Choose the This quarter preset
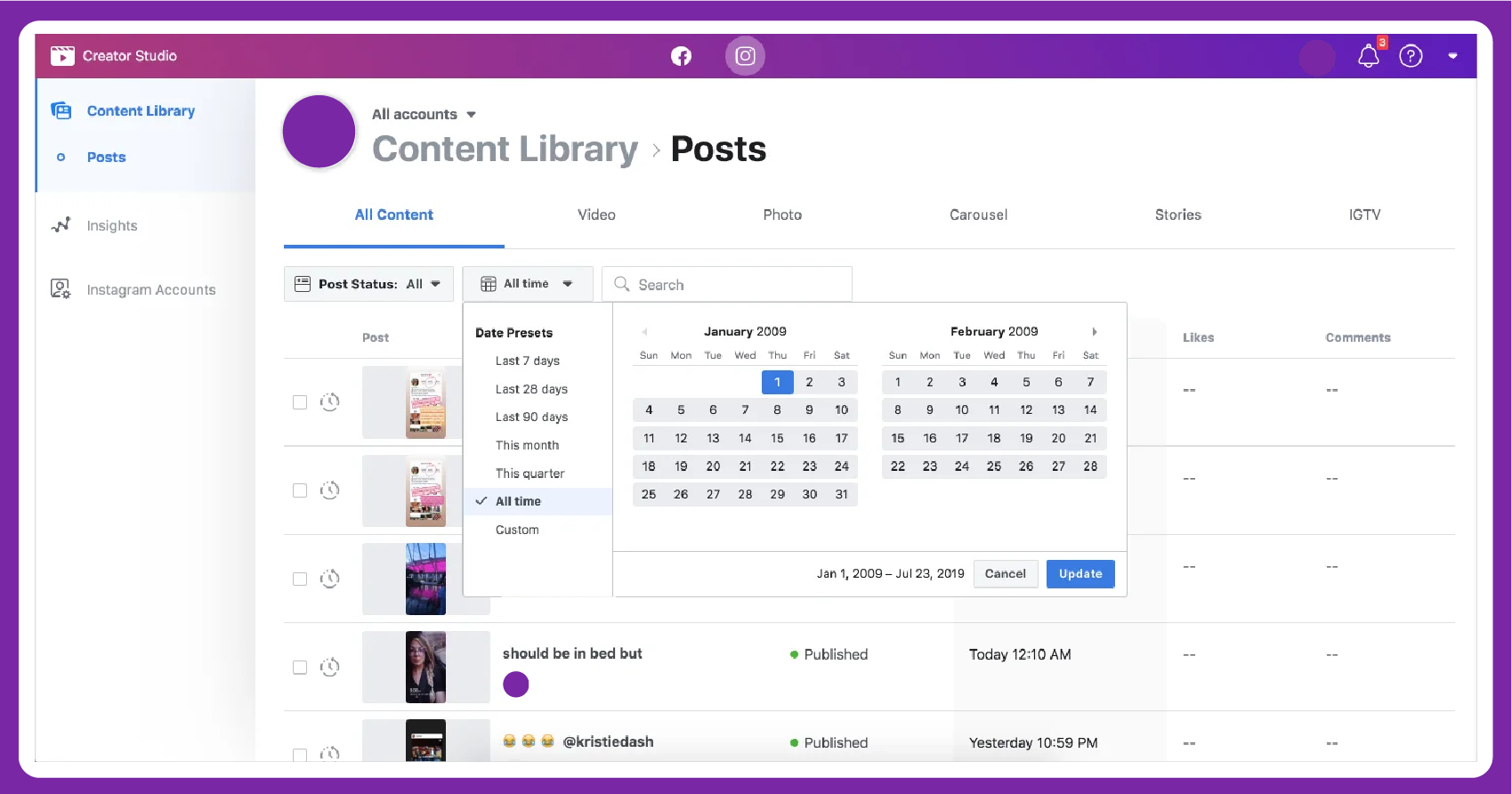The height and width of the screenshot is (794, 1512). click(x=530, y=474)
